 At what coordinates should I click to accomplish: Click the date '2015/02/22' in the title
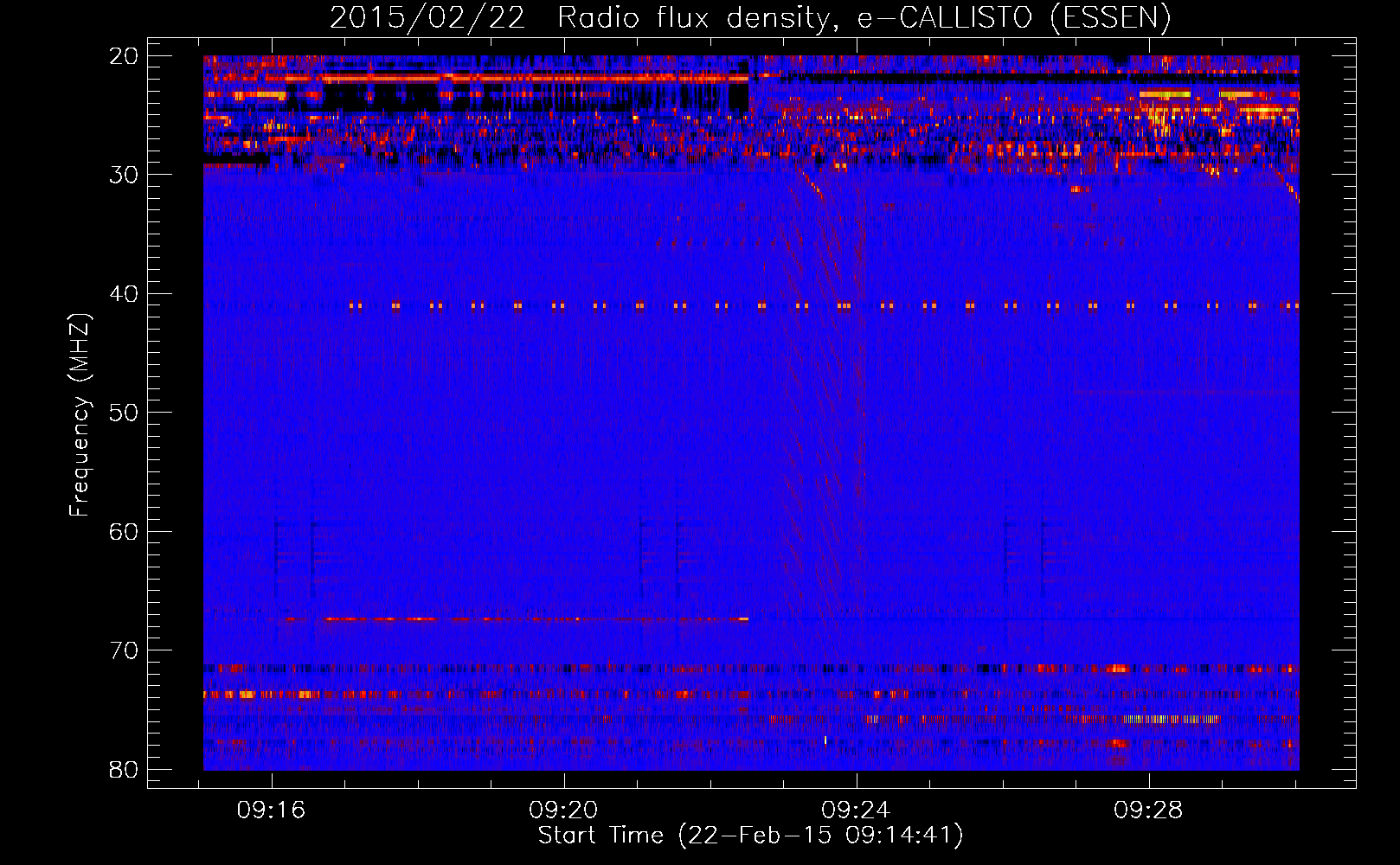[x=427, y=17]
